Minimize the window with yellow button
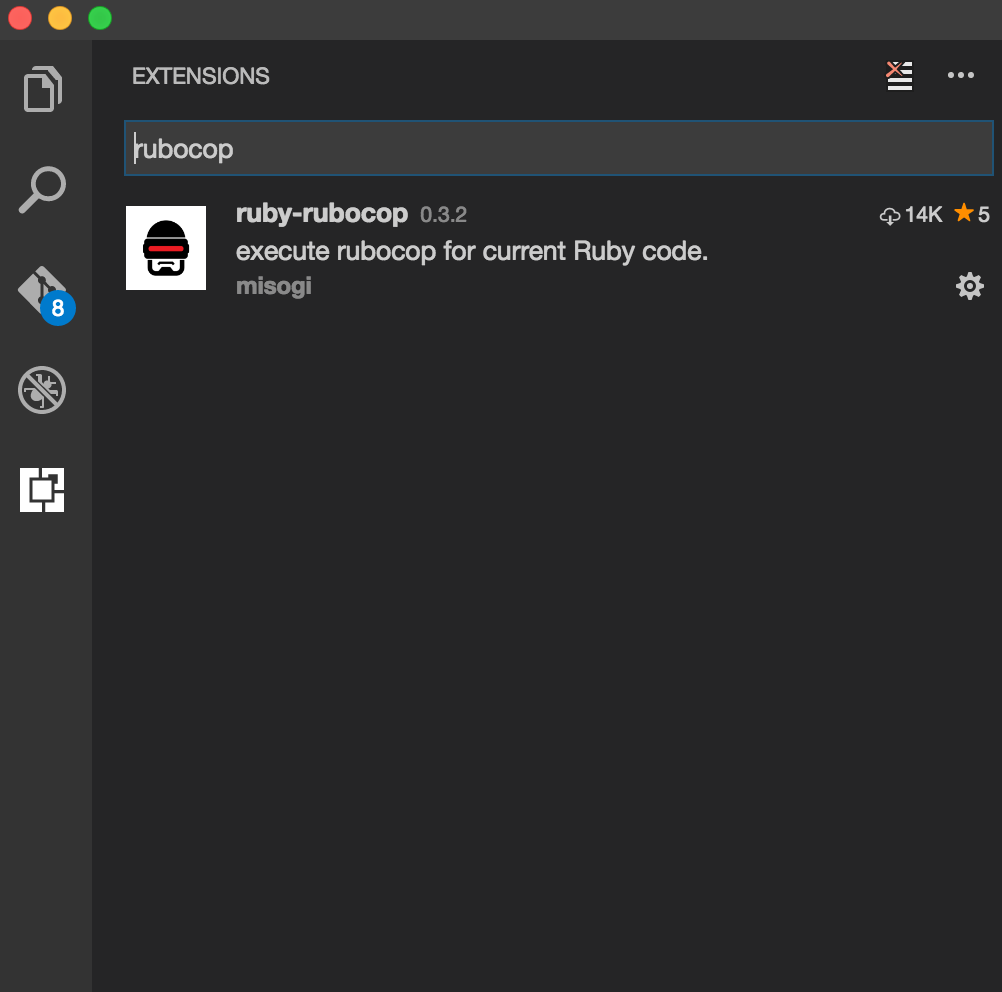Screen dimensions: 1002x992 [x=60, y=18]
